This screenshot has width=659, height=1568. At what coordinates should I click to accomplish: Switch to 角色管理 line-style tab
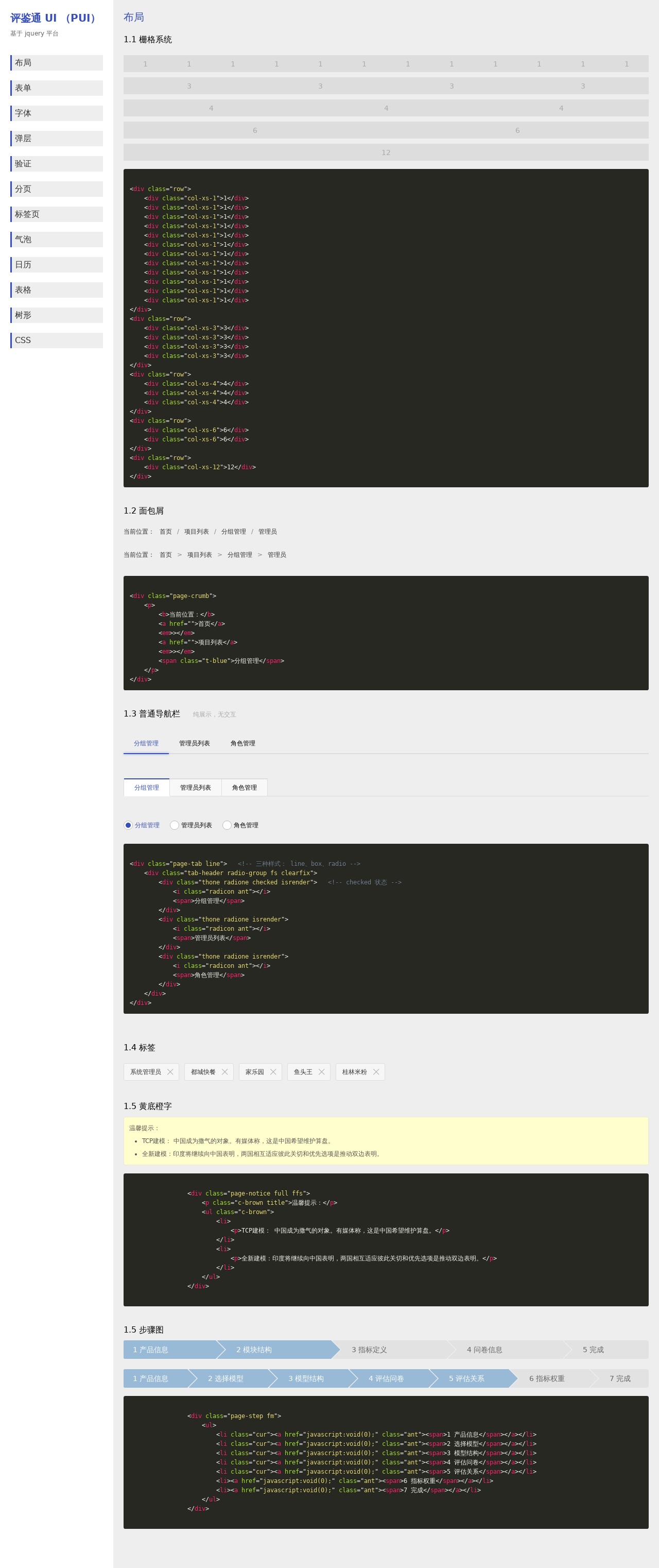(243, 744)
